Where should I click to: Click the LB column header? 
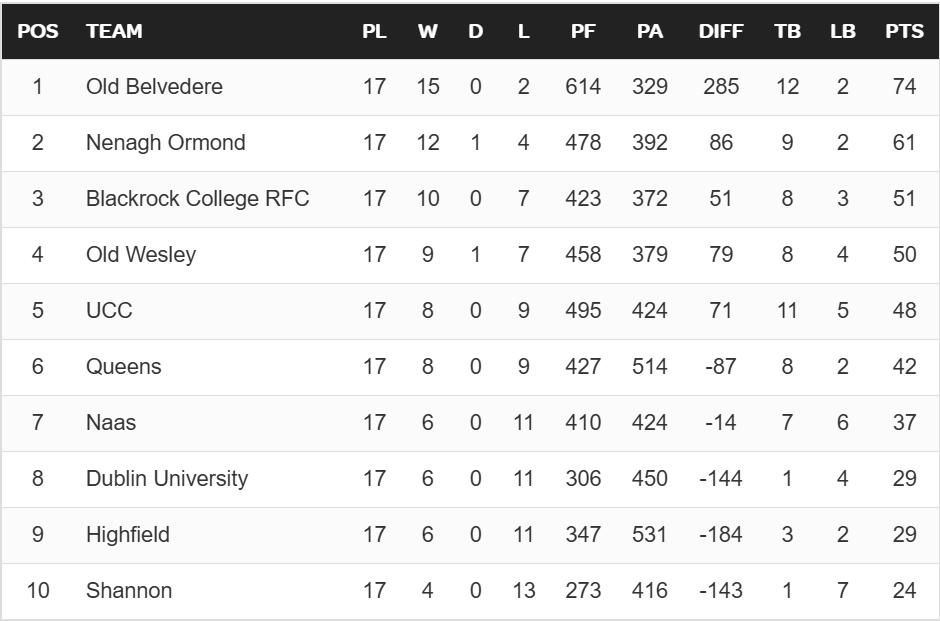[842, 31]
